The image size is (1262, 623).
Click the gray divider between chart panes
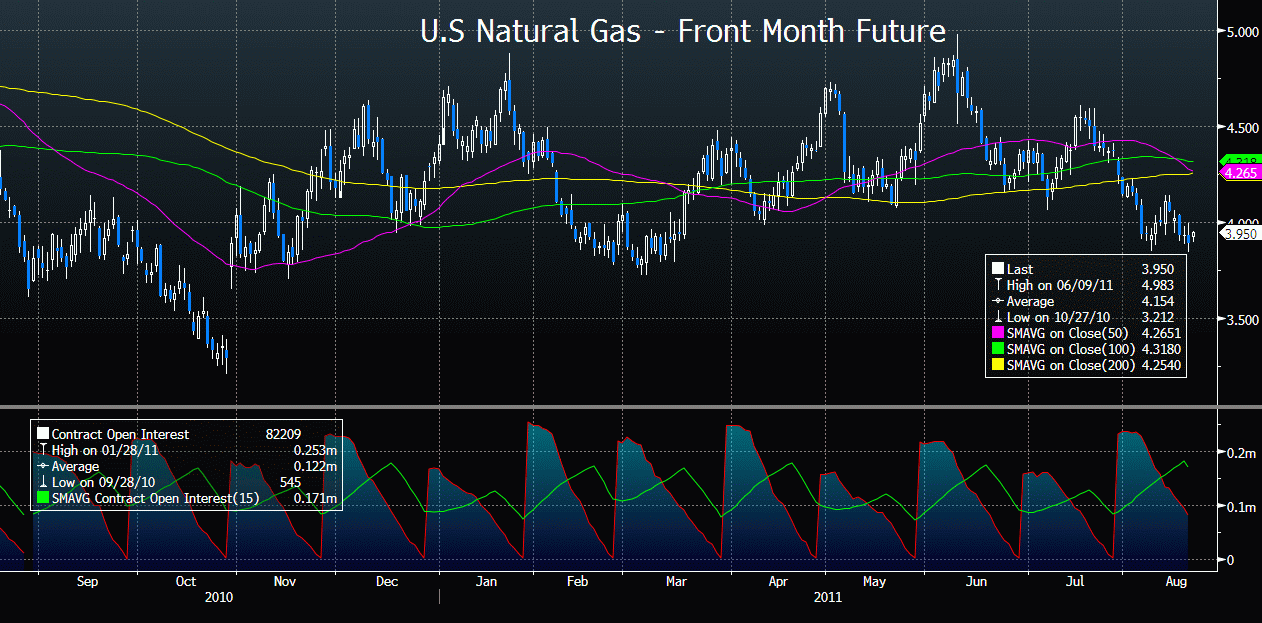[x=608, y=406]
